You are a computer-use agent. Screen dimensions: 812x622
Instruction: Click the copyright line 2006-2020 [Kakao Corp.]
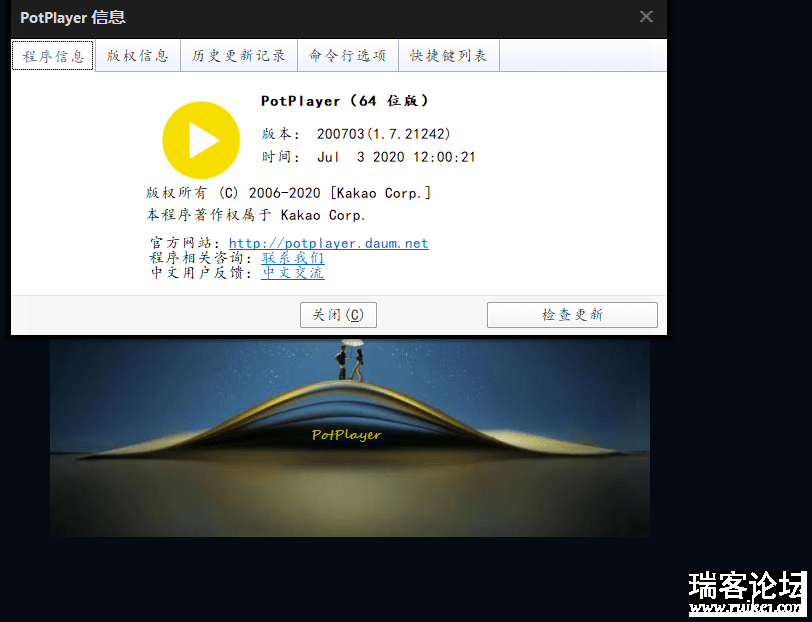(288, 193)
